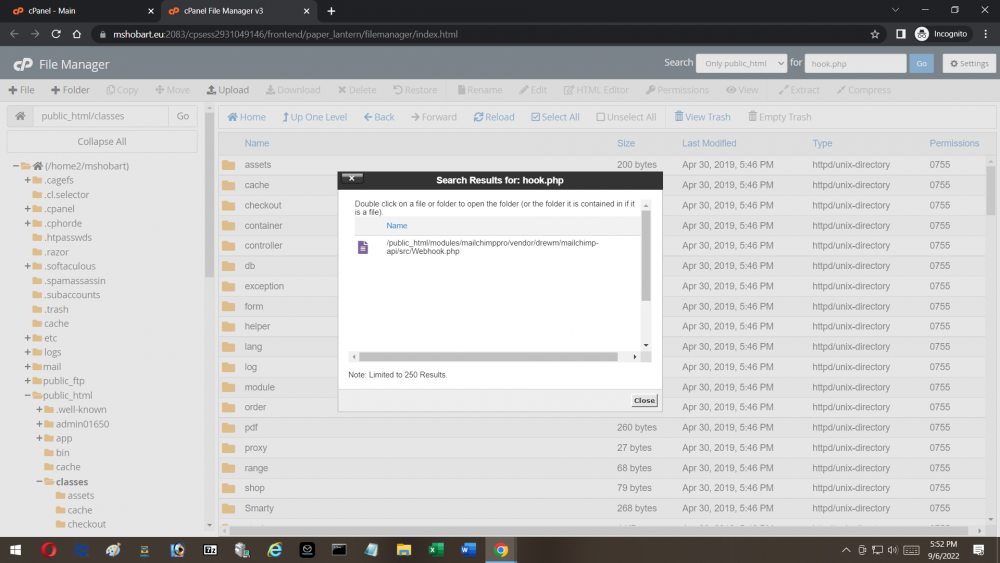The width and height of the screenshot is (1000, 563).
Task: Open the HTML Editor tool
Action: click(x=596, y=90)
